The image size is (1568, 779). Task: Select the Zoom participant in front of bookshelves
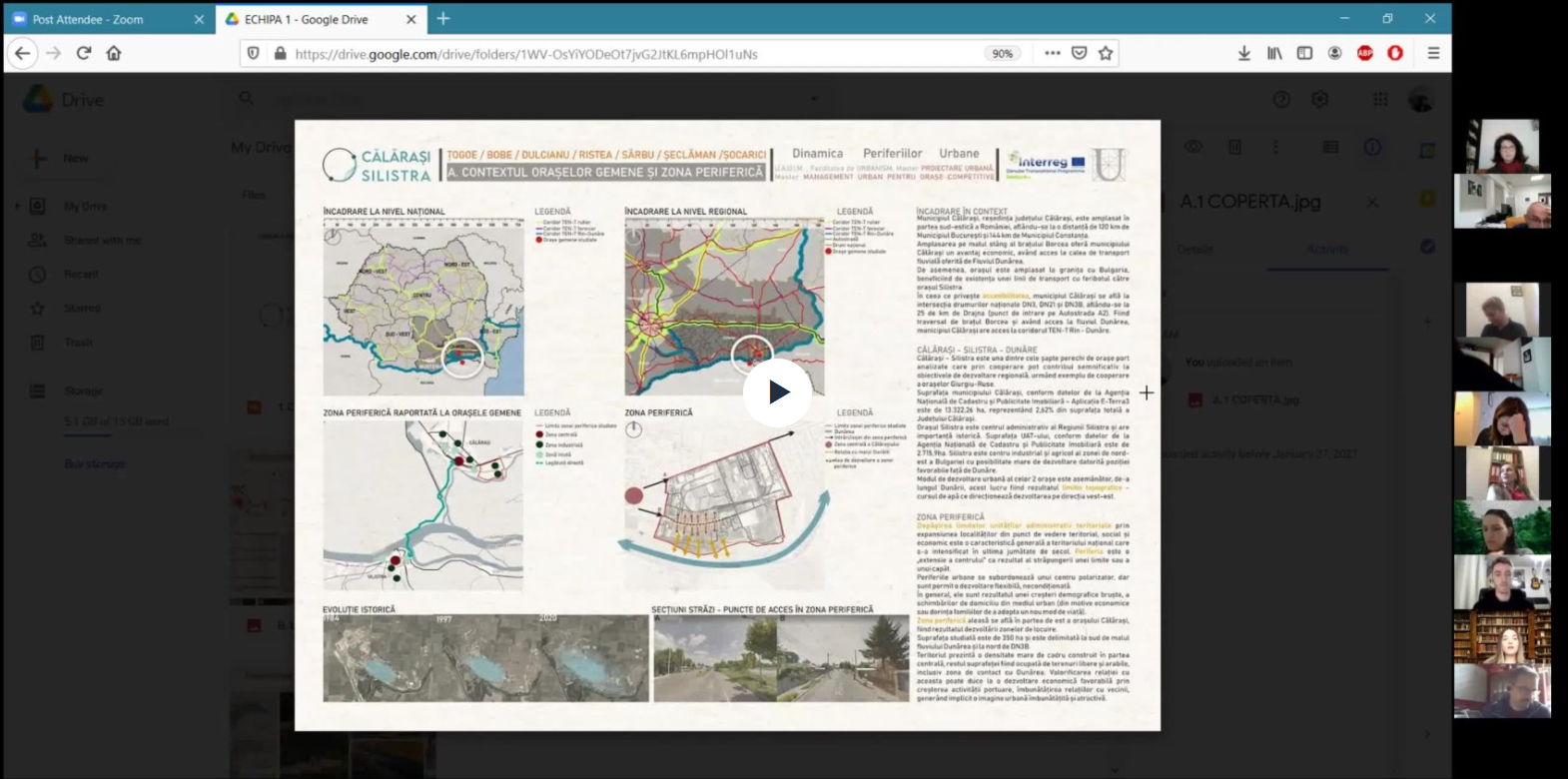(1502, 636)
